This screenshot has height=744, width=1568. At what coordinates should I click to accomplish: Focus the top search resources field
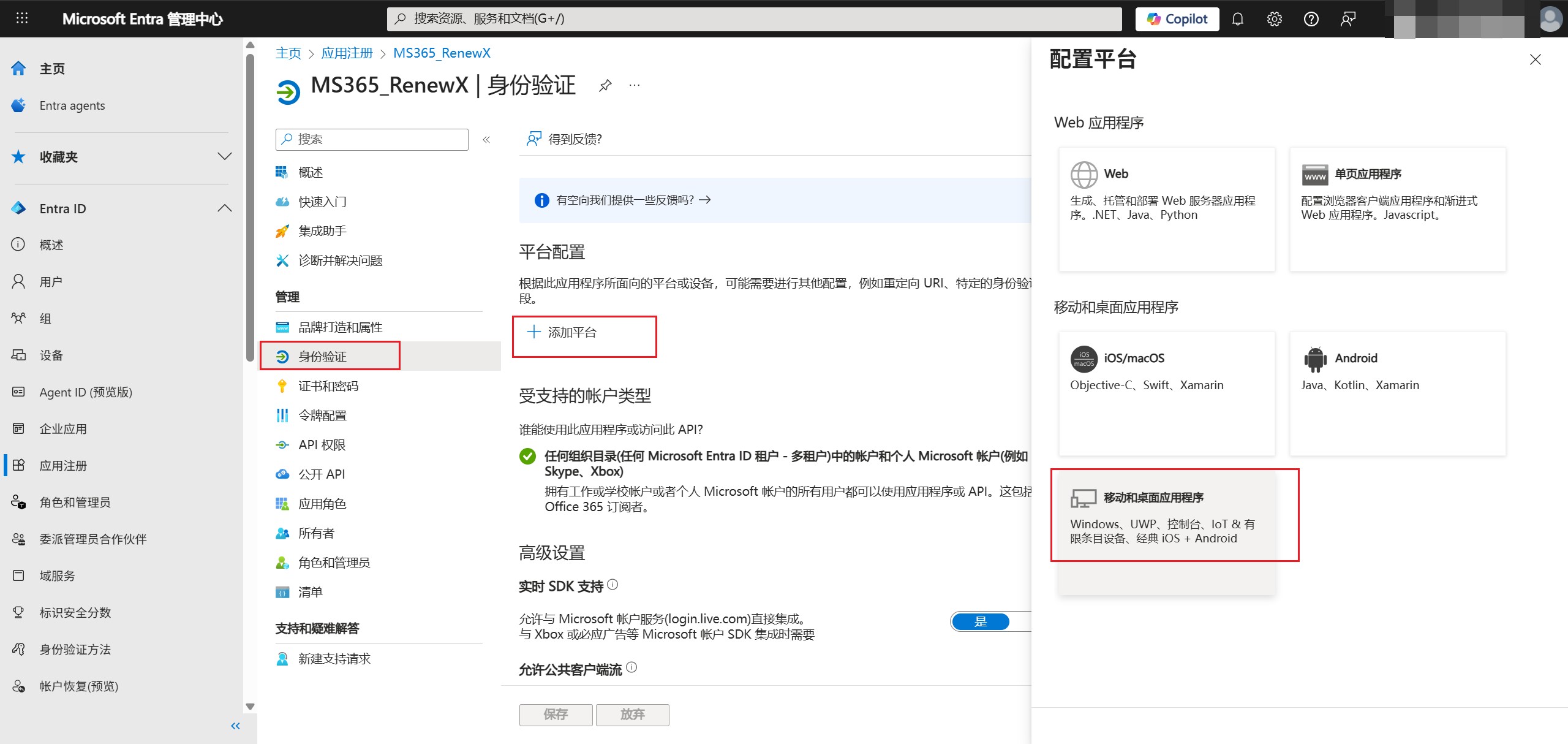pos(754,19)
